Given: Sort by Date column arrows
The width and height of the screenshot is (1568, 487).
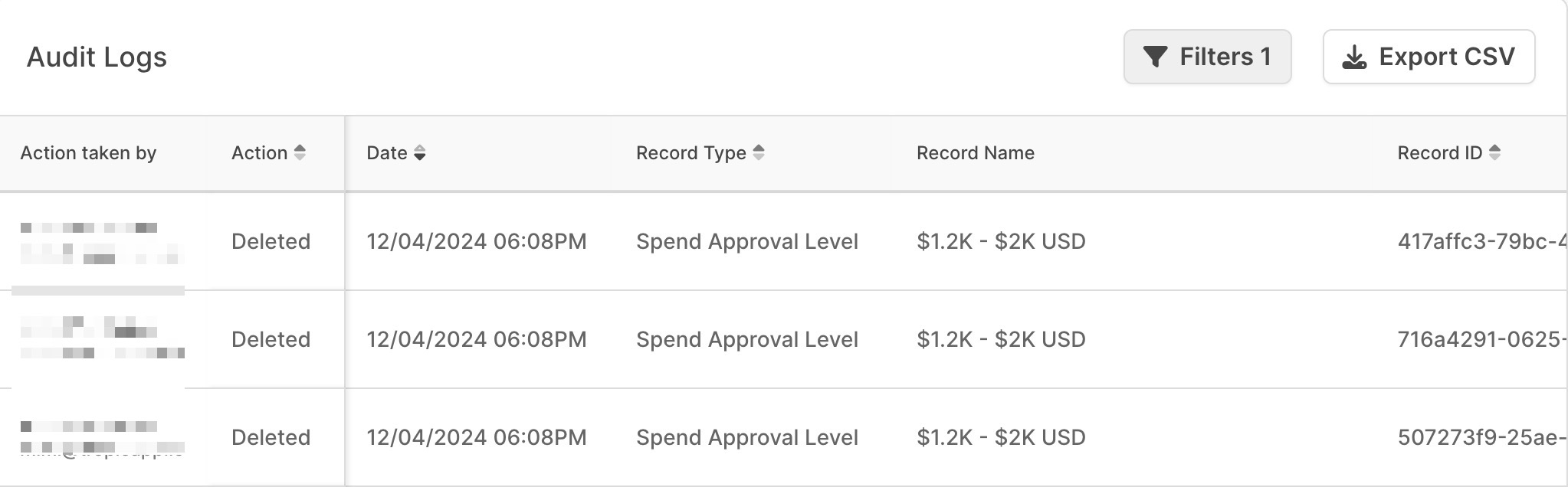Looking at the screenshot, I should coord(419,152).
